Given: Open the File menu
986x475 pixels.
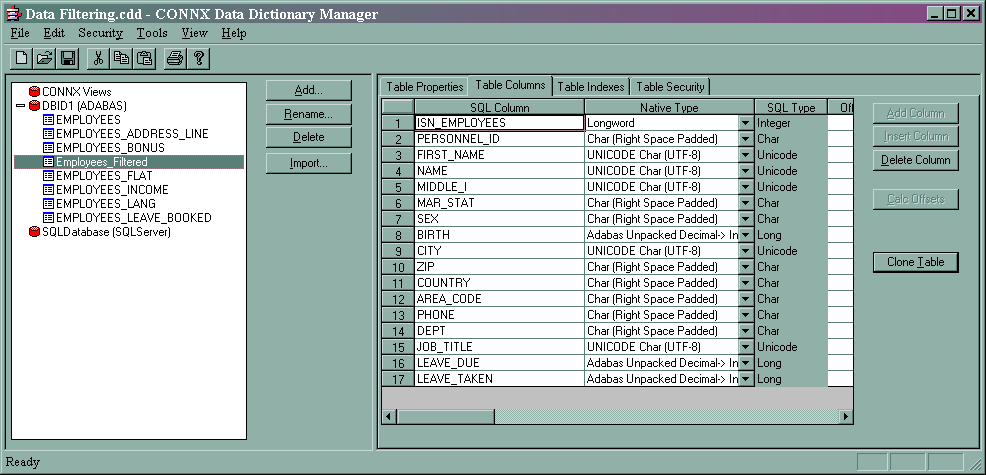Looking at the screenshot, I should (20, 33).
